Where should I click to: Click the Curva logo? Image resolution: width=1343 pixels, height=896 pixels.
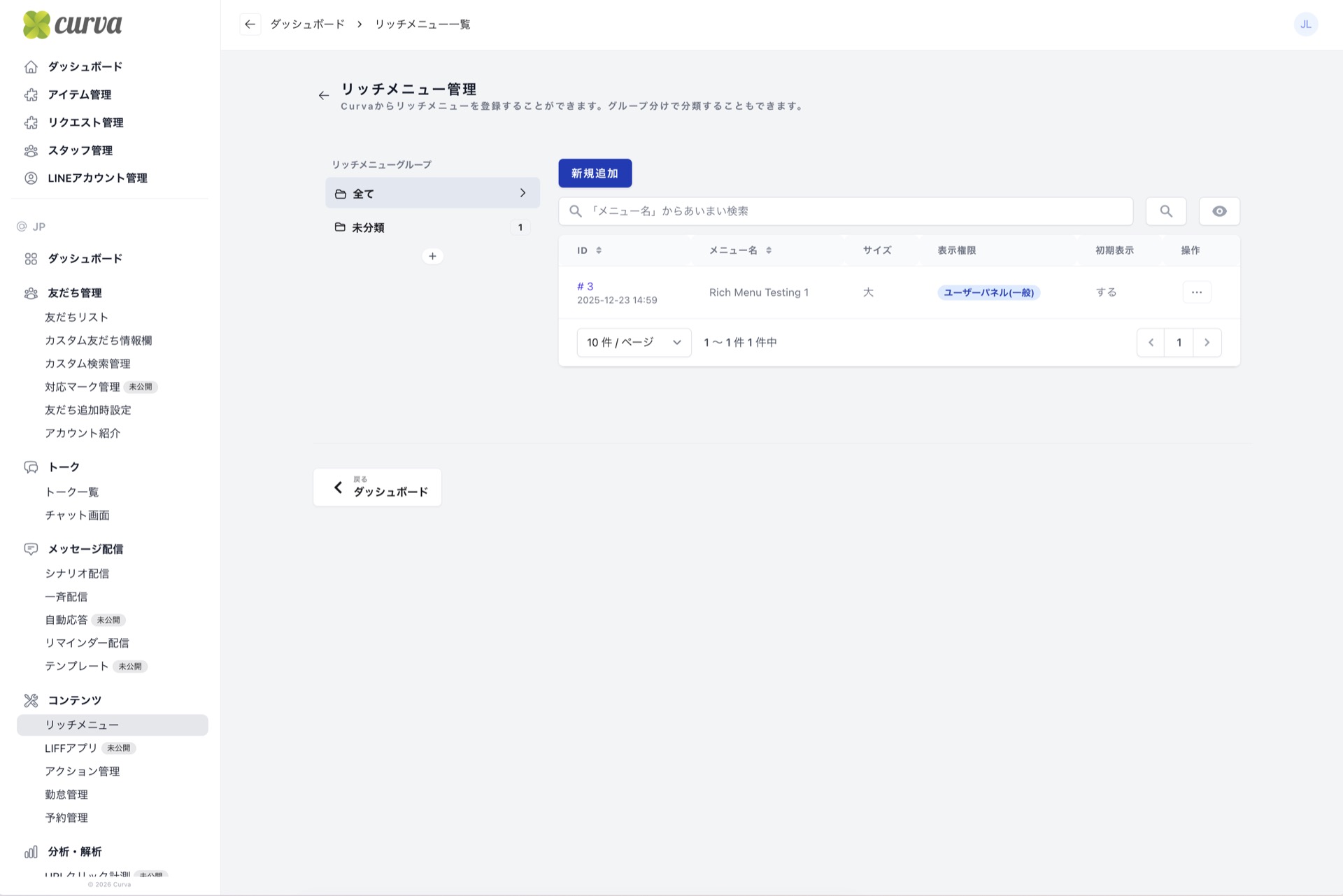(73, 24)
